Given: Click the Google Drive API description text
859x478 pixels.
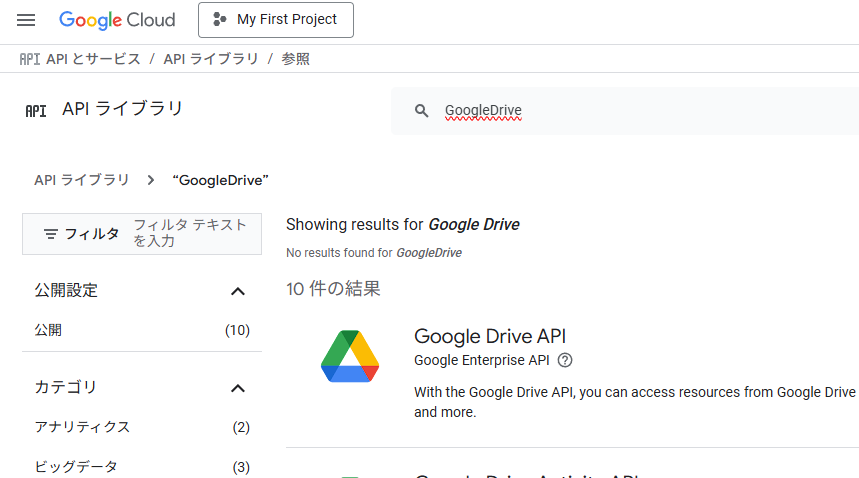Looking at the screenshot, I should coord(635,402).
